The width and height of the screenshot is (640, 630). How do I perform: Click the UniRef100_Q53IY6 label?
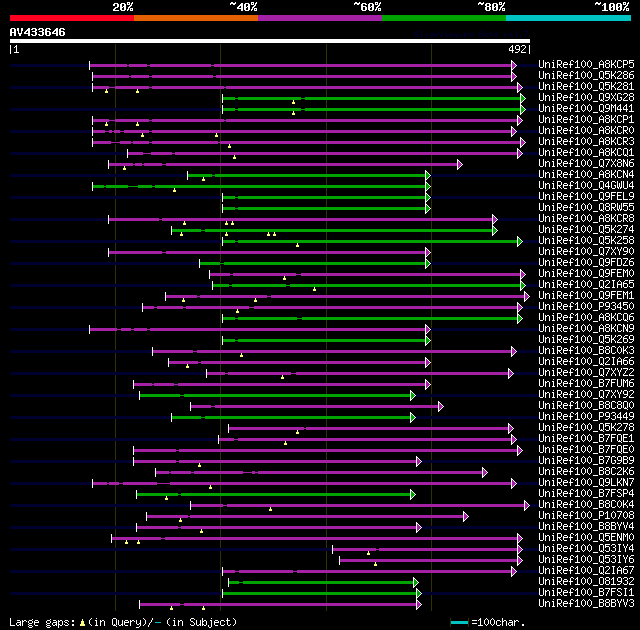[586, 560]
